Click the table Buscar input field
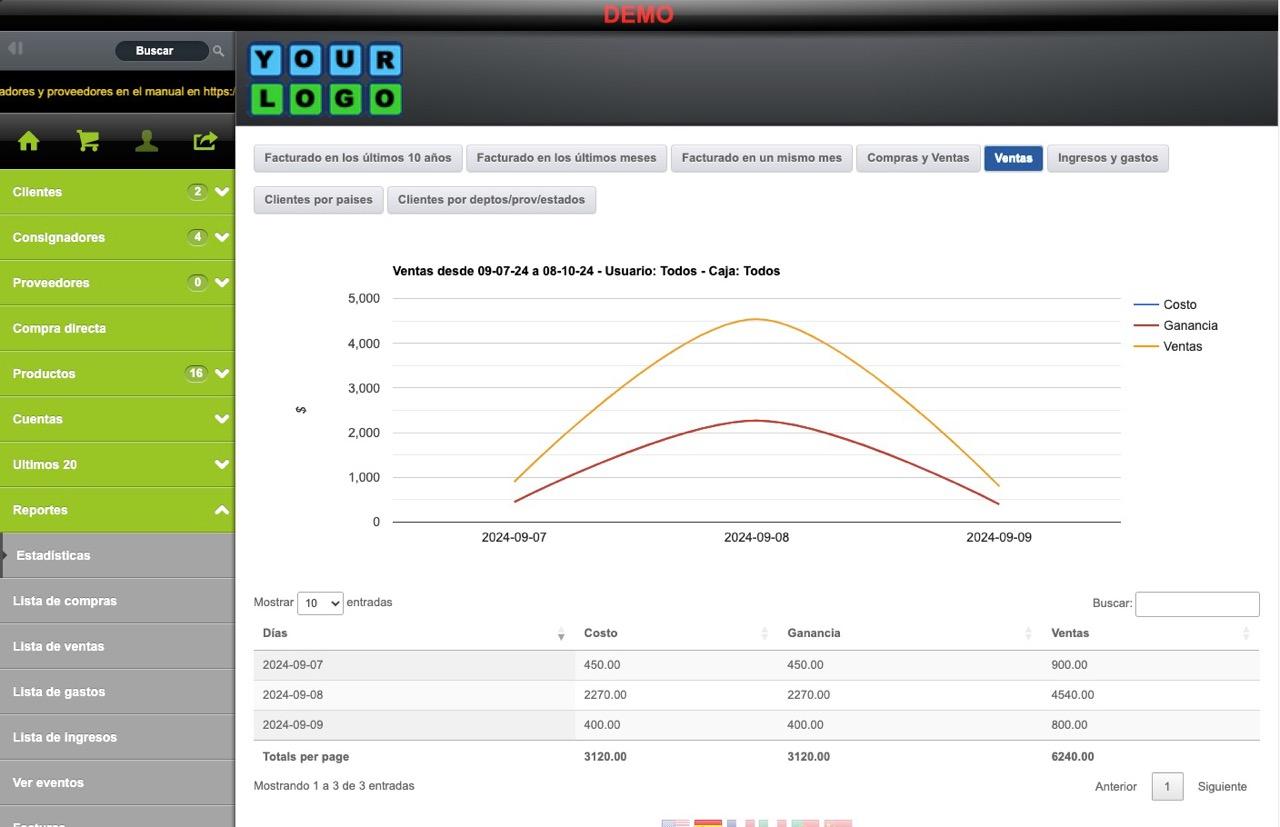1280x827 pixels. [x=1197, y=604]
